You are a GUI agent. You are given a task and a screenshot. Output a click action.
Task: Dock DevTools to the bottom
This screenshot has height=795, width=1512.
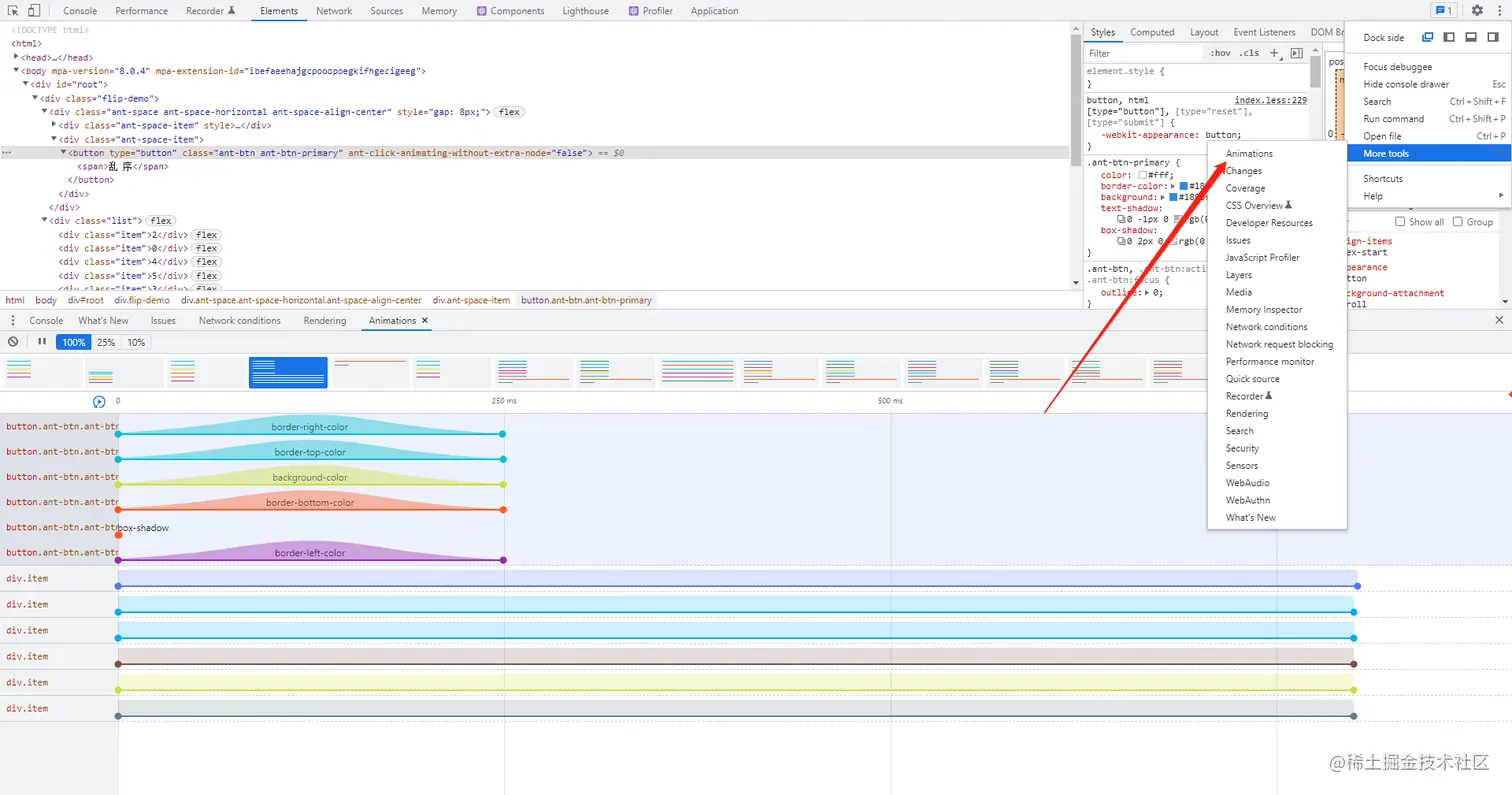pos(1470,37)
